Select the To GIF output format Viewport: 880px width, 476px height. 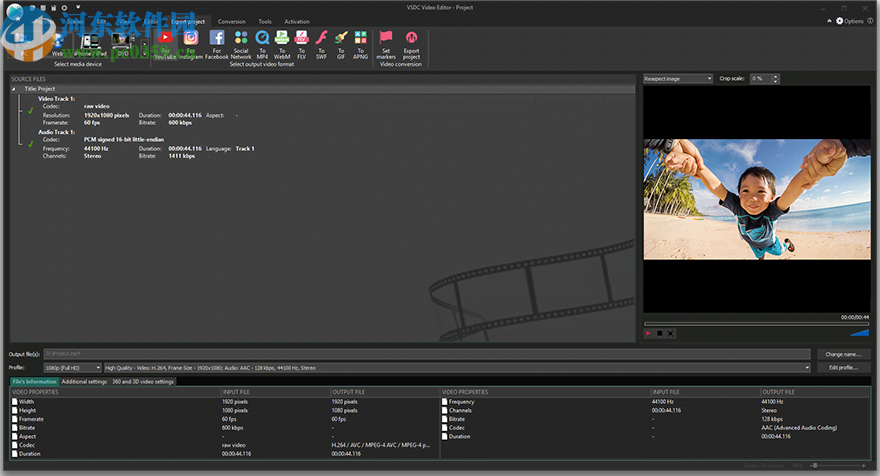(341, 45)
